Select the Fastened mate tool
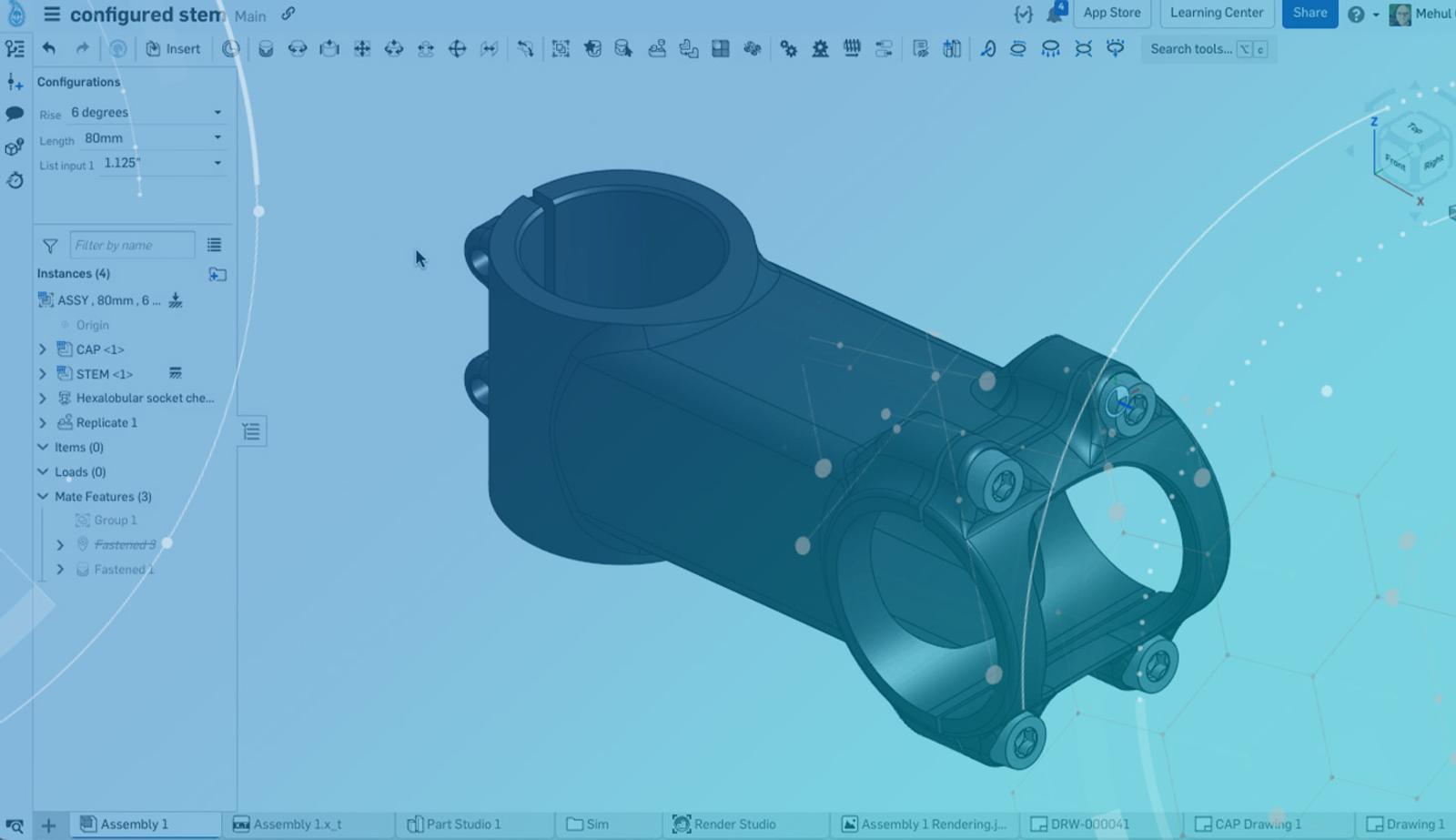1456x840 pixels. 266,49
